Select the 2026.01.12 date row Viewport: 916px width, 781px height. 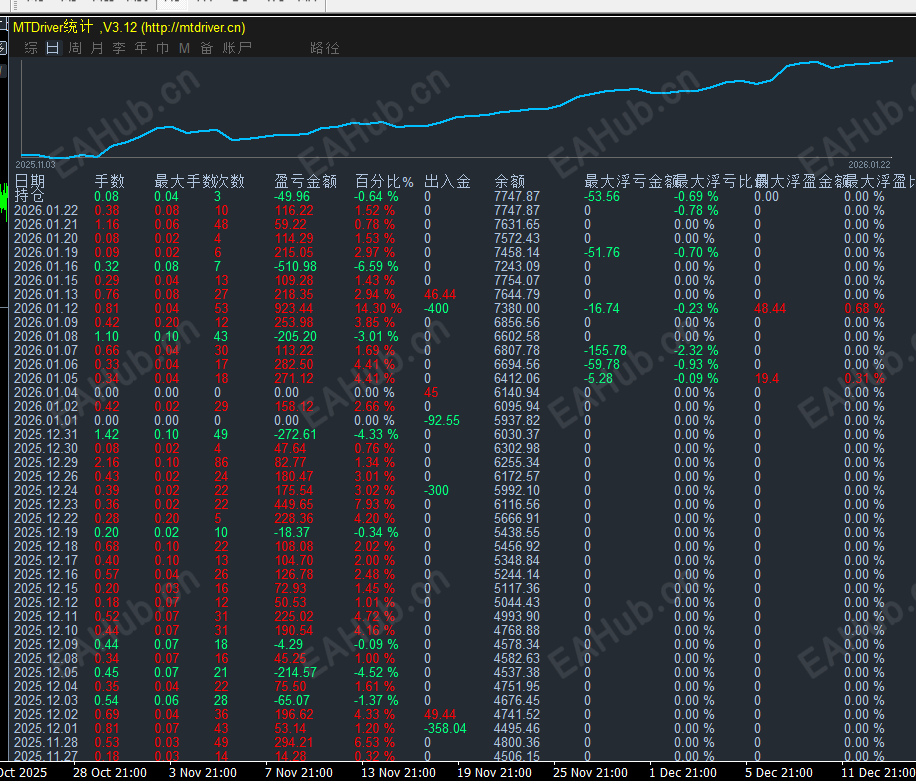(x=46, y=309)
